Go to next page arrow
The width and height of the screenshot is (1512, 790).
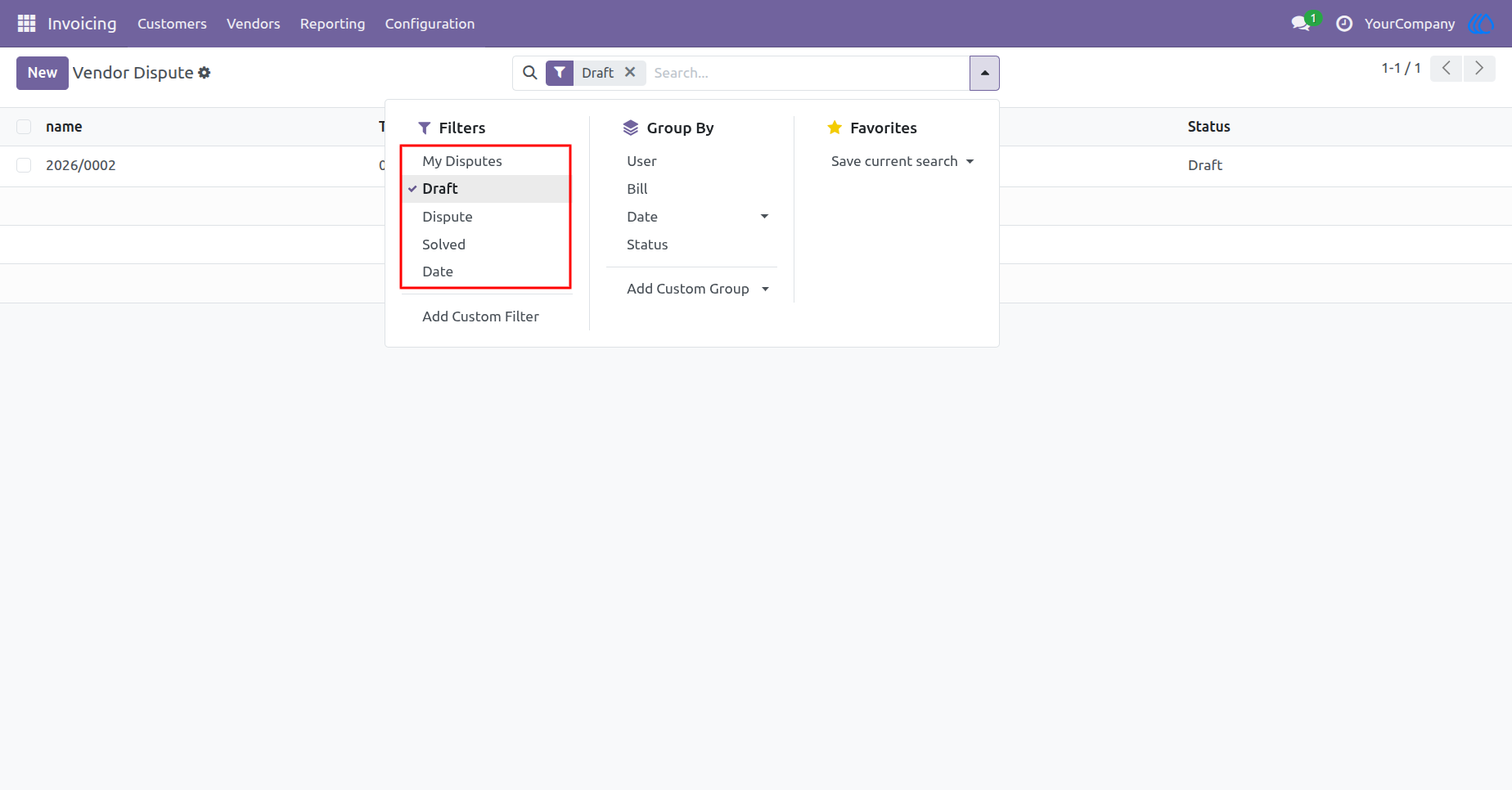1479,68
